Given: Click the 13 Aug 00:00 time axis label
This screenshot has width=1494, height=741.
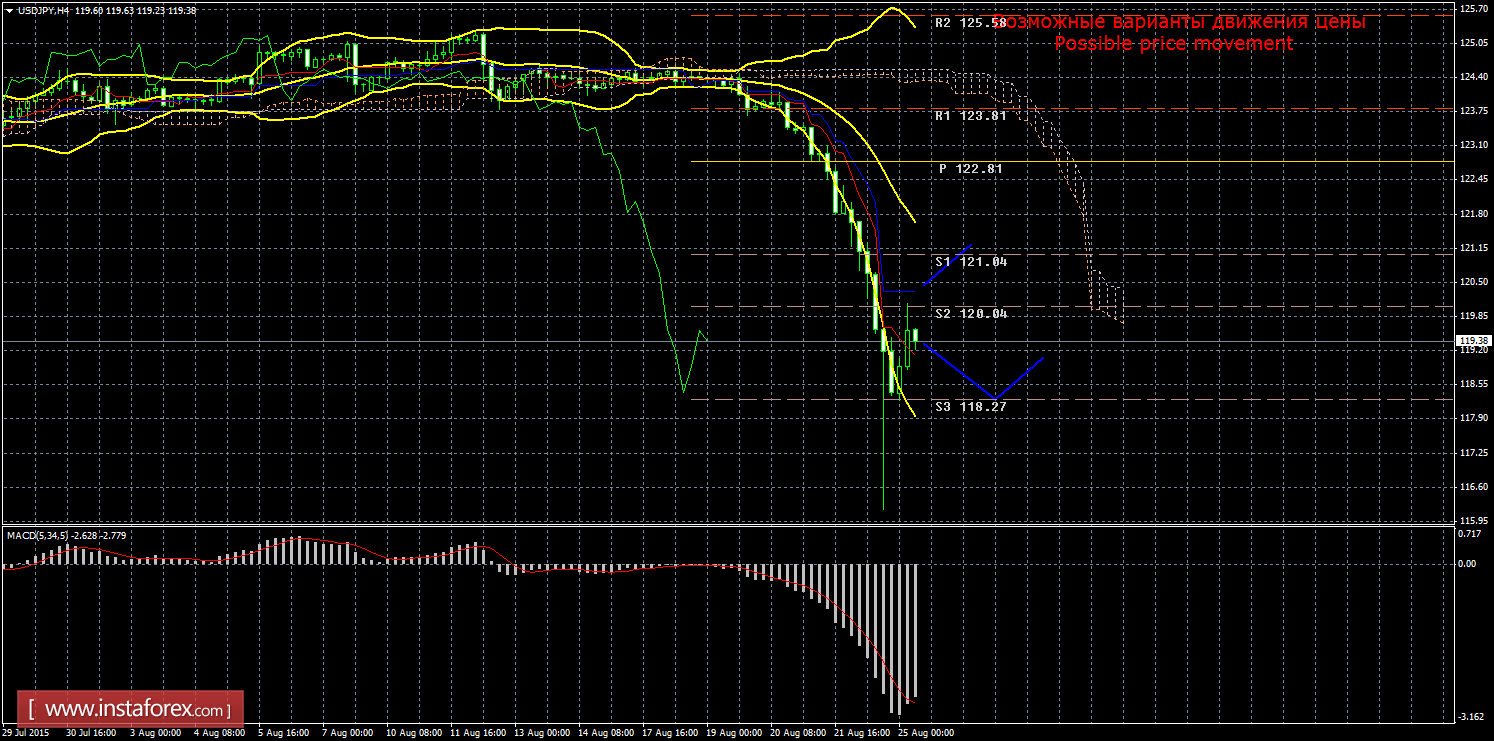Looking at the screenshot, I should [541, 732].
